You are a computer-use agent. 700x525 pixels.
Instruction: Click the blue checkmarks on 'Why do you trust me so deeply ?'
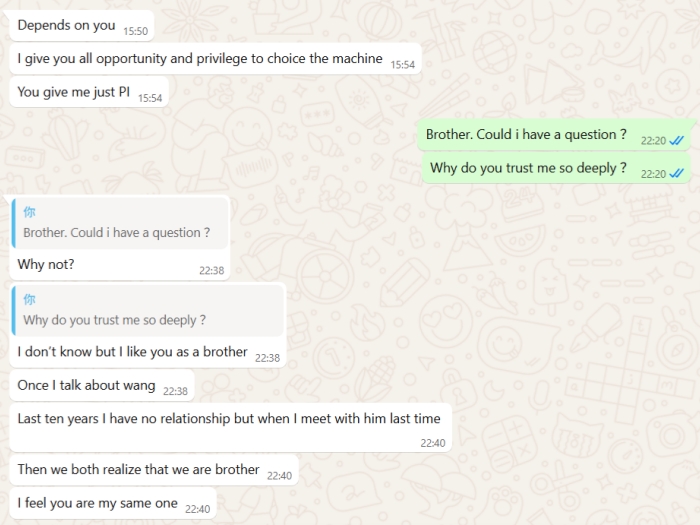[676, 174]
